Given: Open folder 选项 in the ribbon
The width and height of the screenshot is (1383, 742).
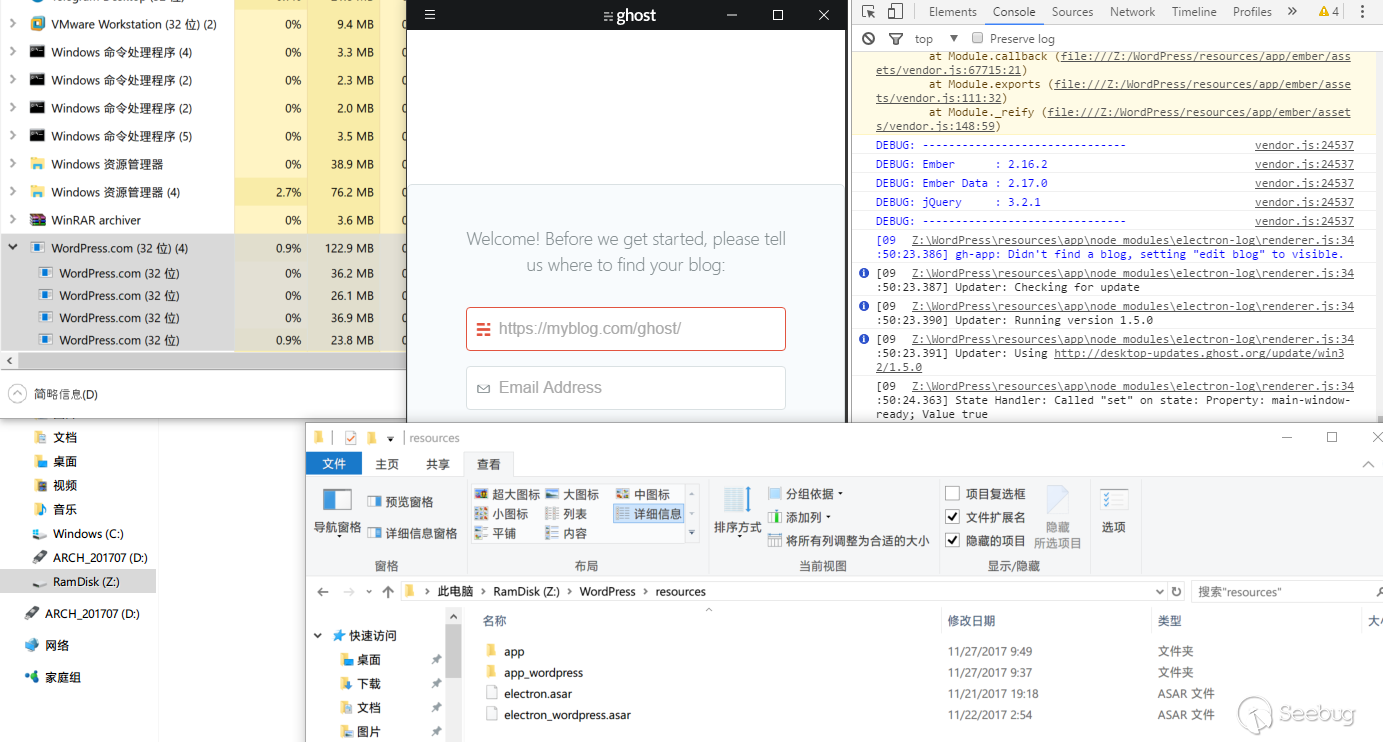Looking at the screenshot, I should click(1114, 511).
